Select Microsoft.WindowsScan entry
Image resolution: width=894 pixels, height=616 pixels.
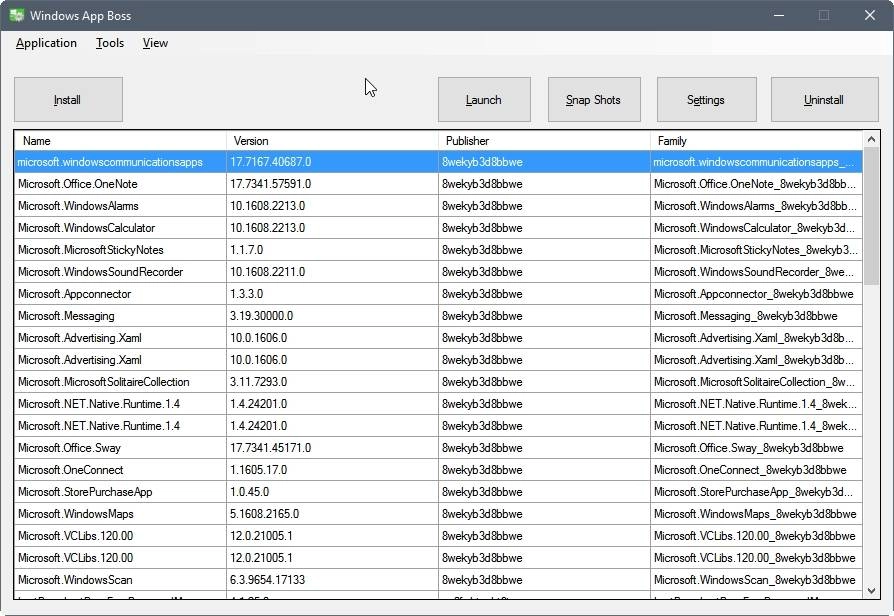pos(438,579)
